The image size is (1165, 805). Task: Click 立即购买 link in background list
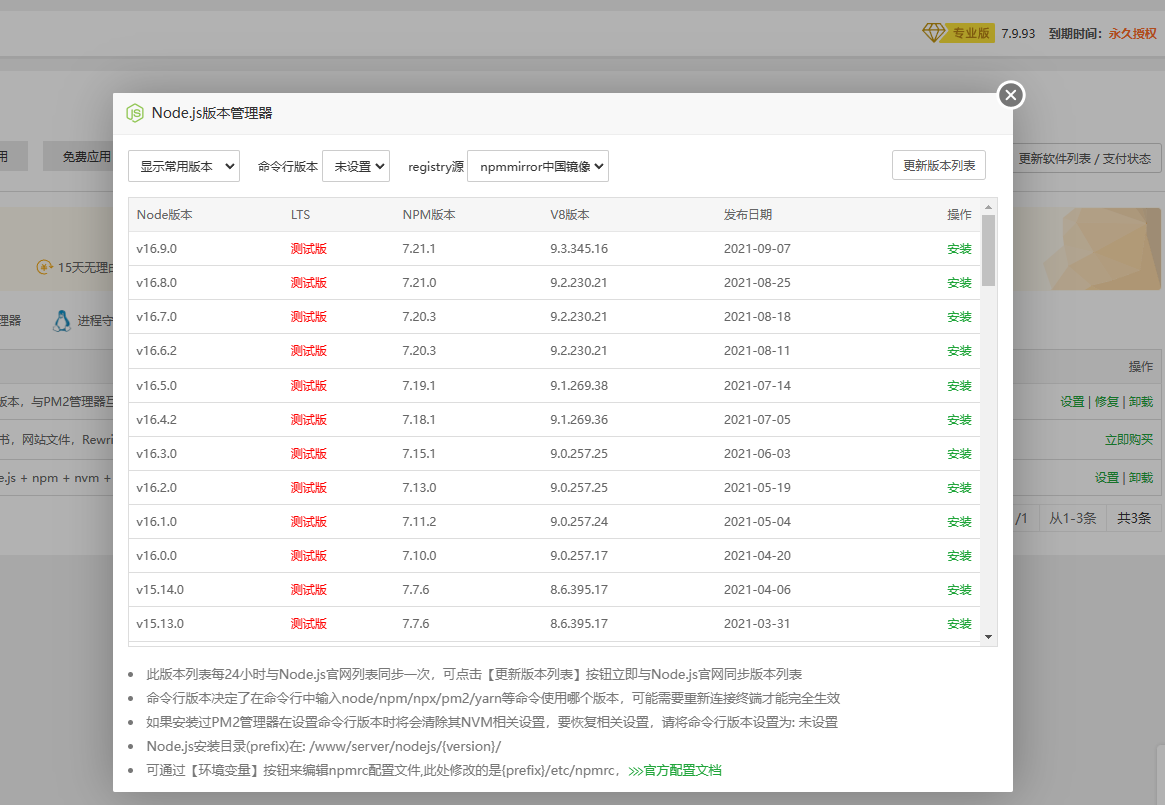point(1129,439)
